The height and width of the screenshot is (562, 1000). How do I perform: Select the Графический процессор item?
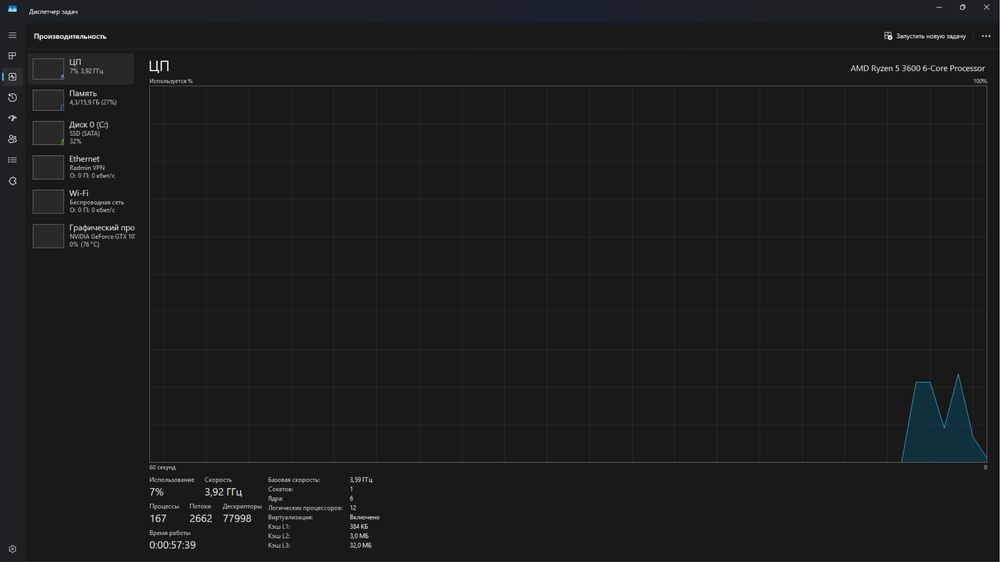click(80, 236)
